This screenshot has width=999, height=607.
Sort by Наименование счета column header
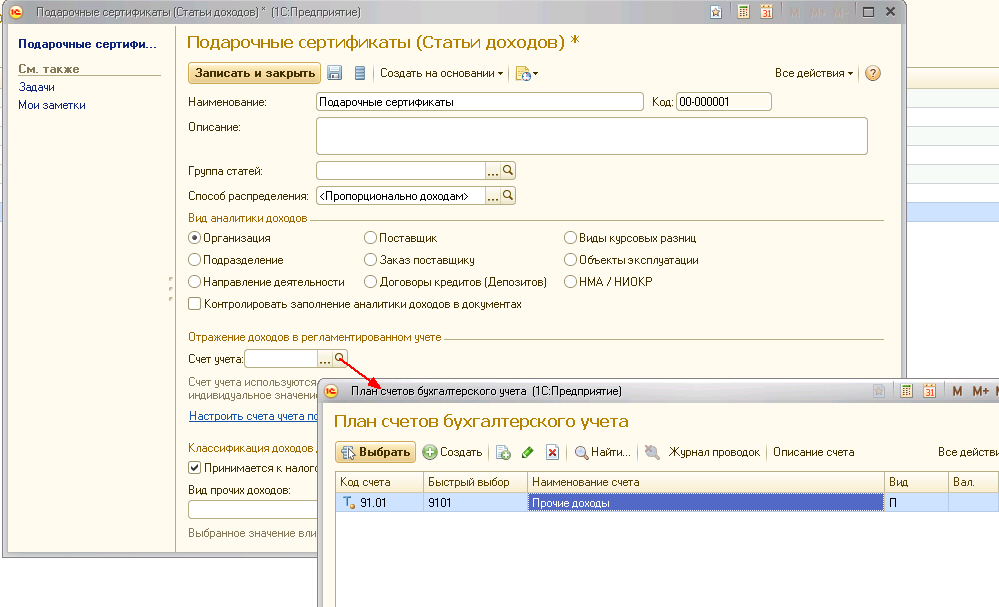coord(706,482)
